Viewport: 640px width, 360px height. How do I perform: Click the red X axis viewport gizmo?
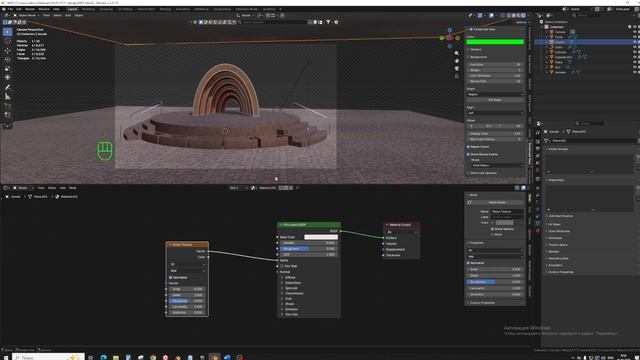tap(449, 38)
